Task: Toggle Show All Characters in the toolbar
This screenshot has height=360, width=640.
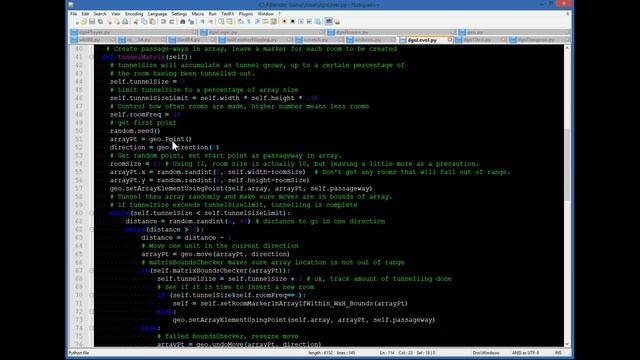Action: (249, 21)
